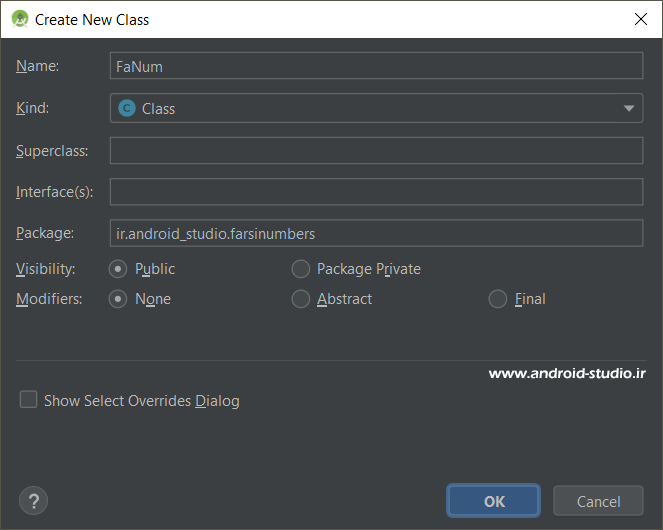Click into the Superclass text field
This screenshot has width=663, height=530.
[x=376, y=150]
